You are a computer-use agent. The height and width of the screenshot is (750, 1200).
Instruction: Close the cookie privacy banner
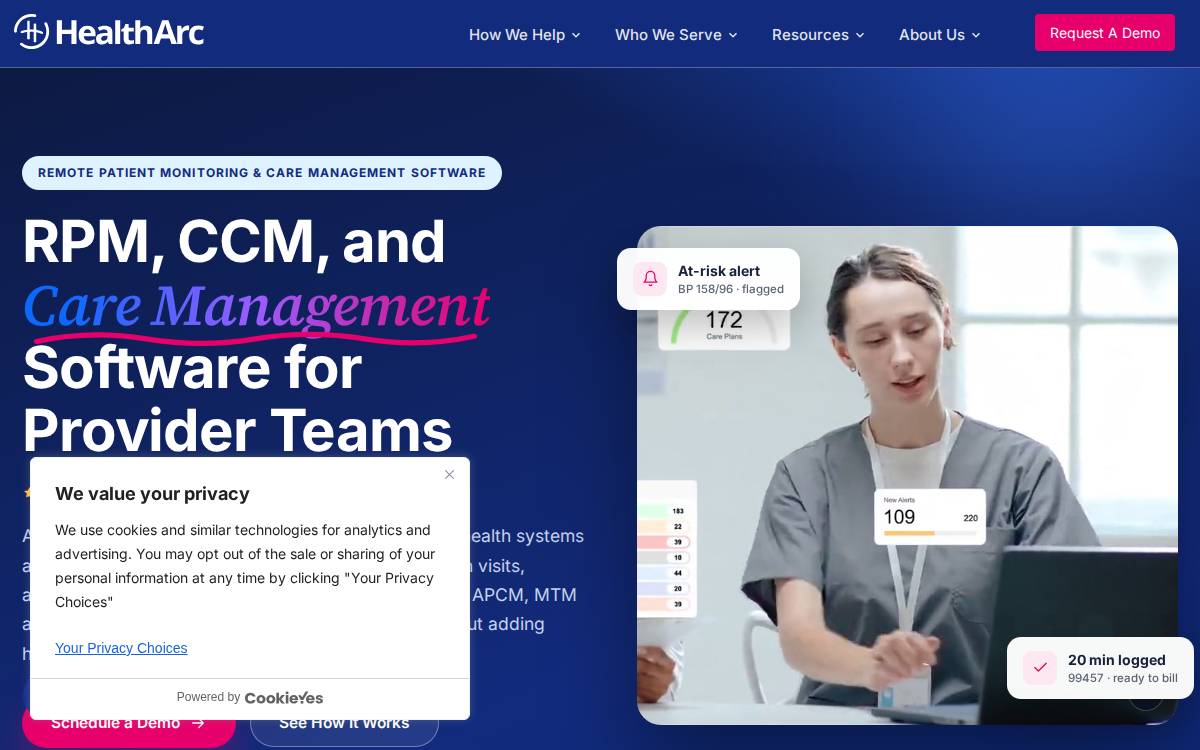[x=449, y=475]
